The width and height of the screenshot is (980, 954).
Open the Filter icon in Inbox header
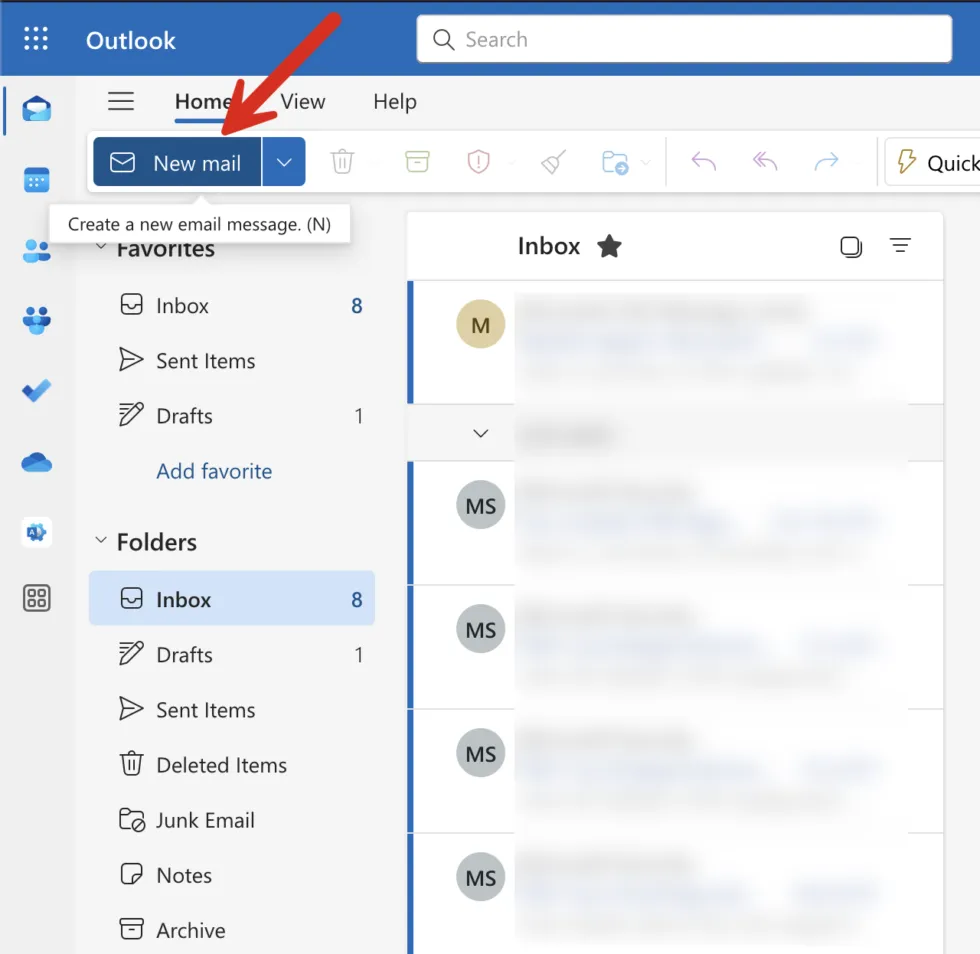coord(900,245)
